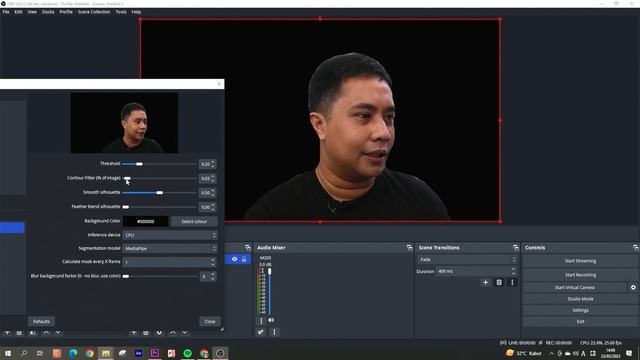The image size is (640, 360).
Task: Close the filter dialog with the Close button
Action: pos(210,322)
